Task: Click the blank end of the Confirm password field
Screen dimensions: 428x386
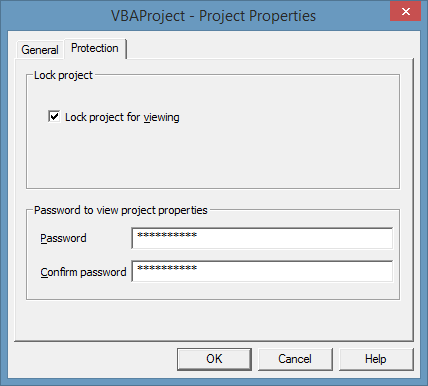Action: pyautogui.click(x=295, y=271)
